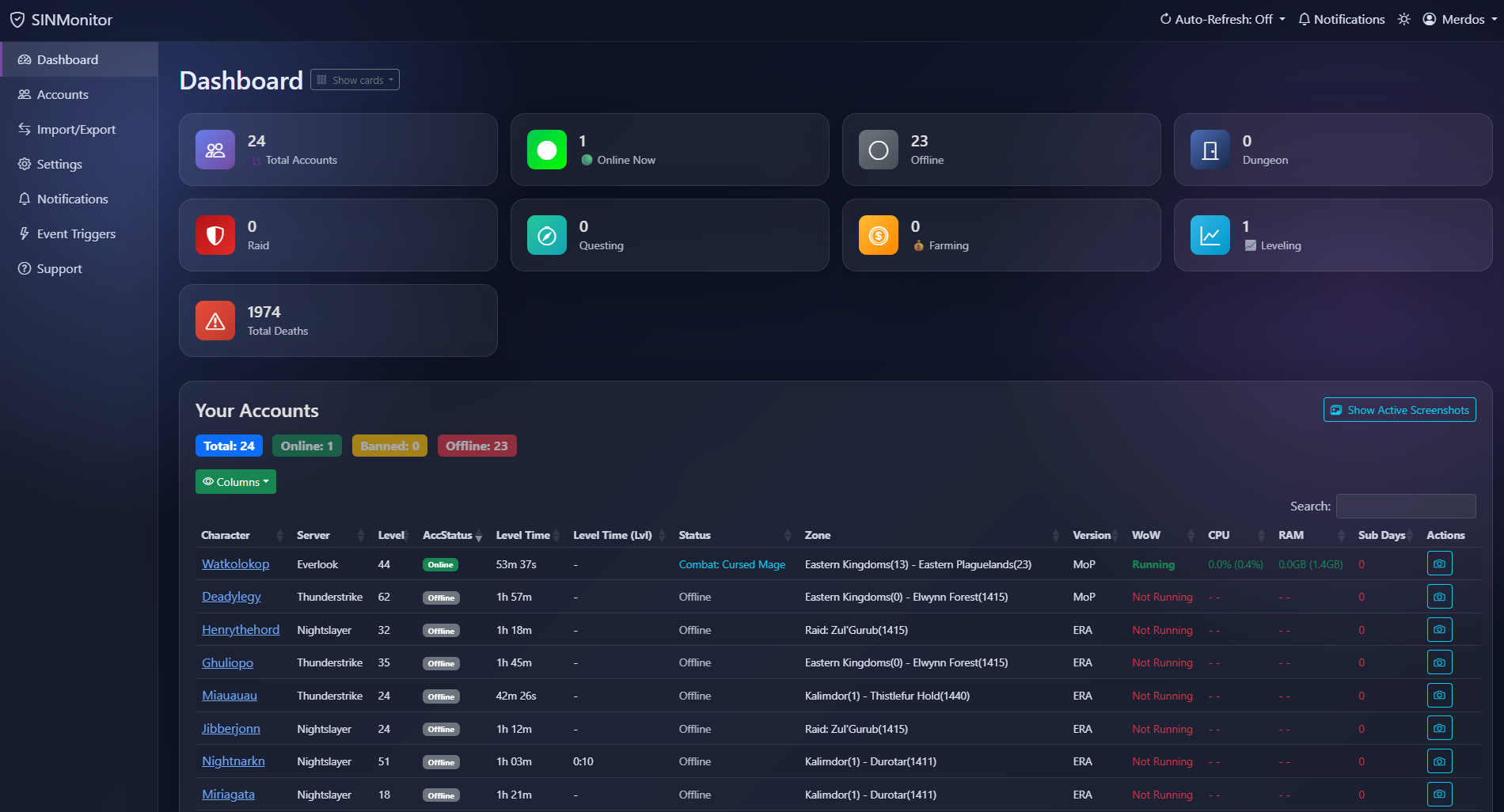Filter accounts using the Offline: 23 badge
The height and width of the screenshot is (812, 1504).
click(x=477, y=446)
